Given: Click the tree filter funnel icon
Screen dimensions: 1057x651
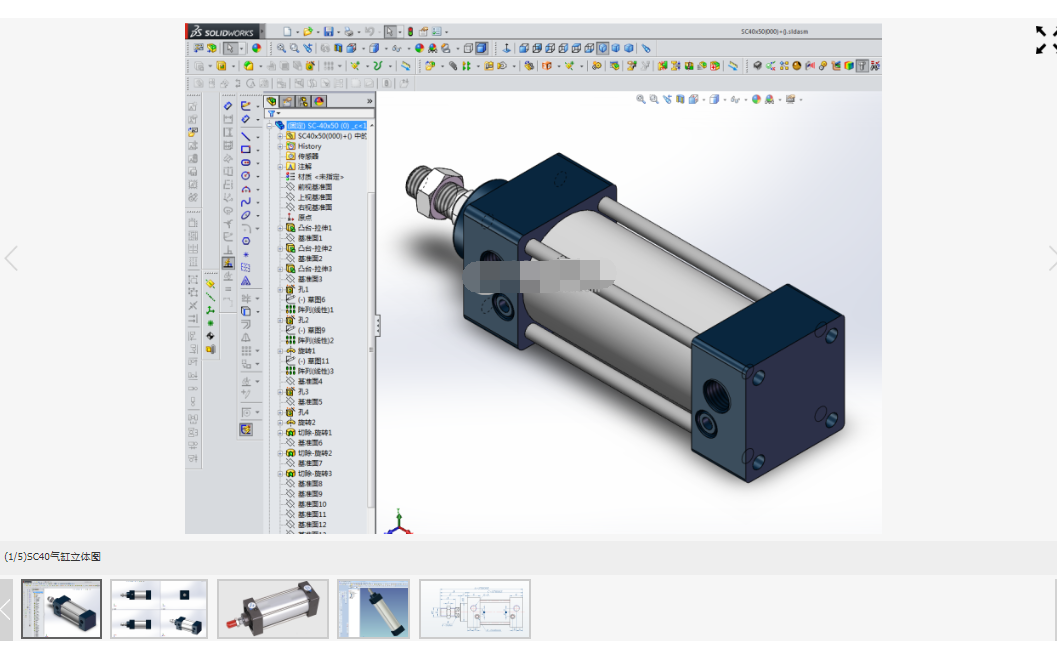Looking at the screenshot, I should [x=272, y=114].
